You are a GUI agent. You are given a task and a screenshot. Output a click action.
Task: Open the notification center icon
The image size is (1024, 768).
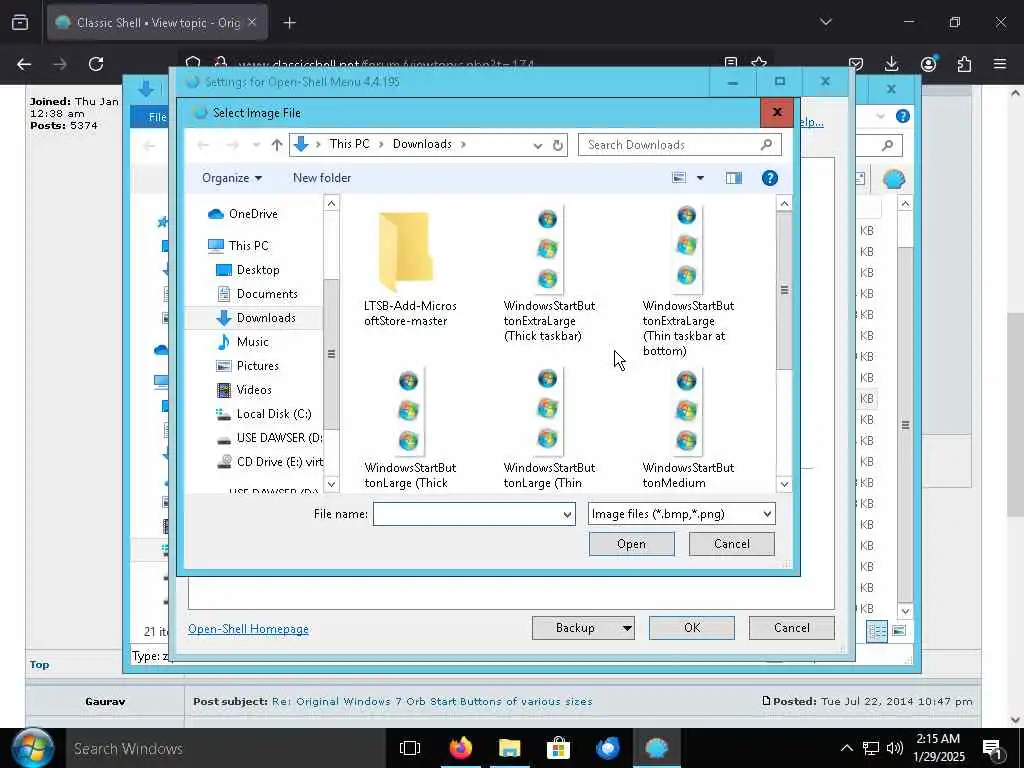coord(993,748)
